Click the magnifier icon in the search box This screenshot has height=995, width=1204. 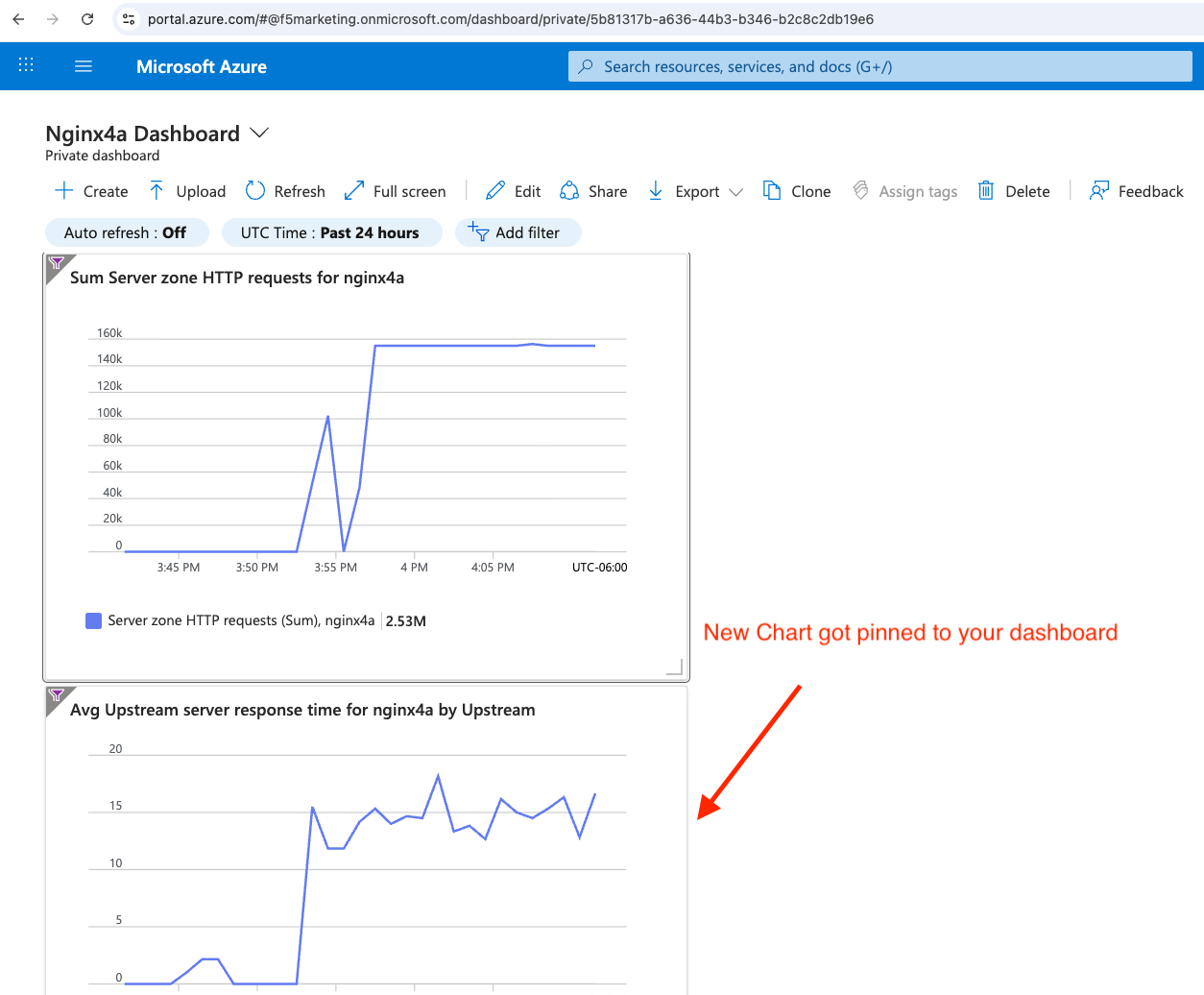coord(586,66)
